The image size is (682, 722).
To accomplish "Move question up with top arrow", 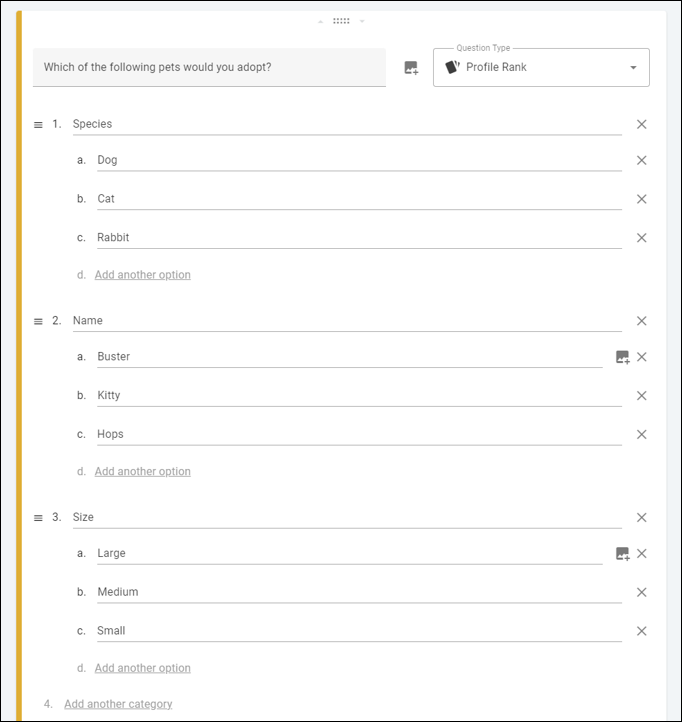I will (321, 21).
